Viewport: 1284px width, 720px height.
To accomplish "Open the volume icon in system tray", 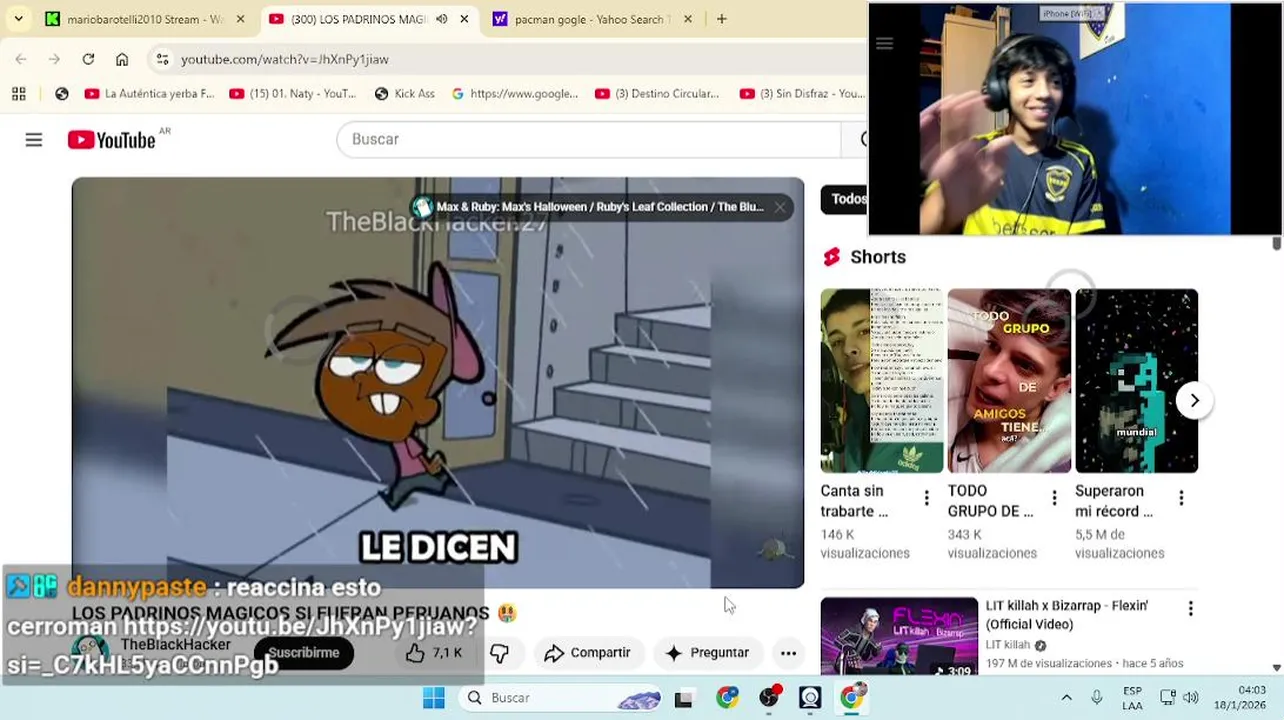I will [x=1190, y=698].
